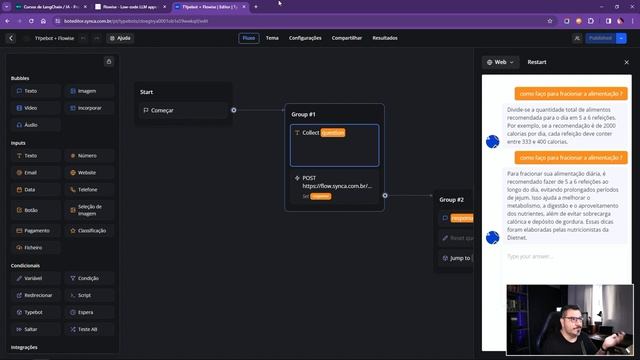The width and height of the screenshot is (640, 360).
Task: Go back with the editor back arrow
Action: tap(11, 38)
